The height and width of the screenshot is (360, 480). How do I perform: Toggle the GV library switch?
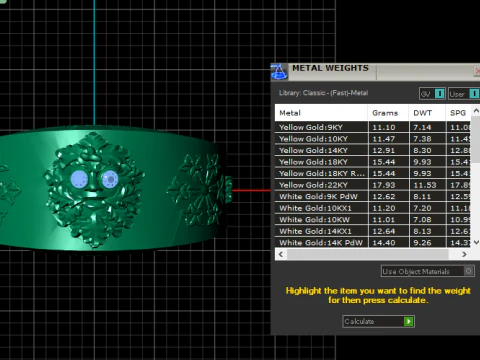[432, 94]
